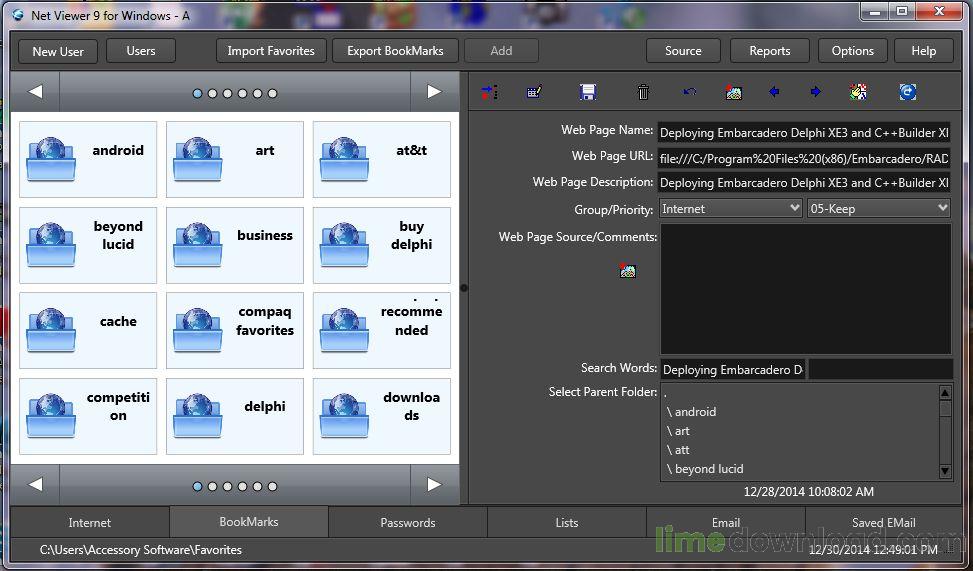
Task: Click the edit calendar pencil icon
Action: (x=534, y=92)
